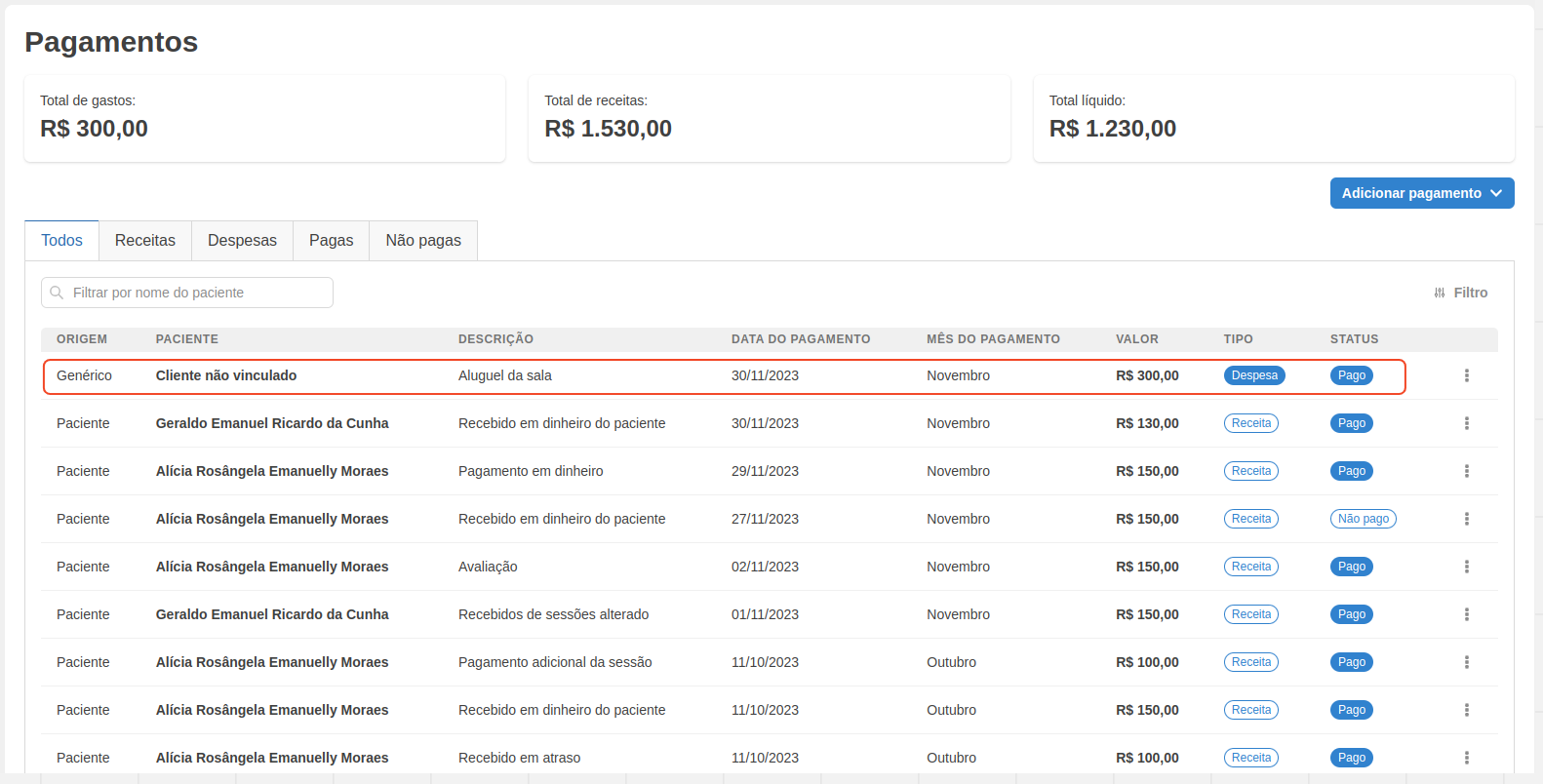Switch to the Receitas tab
Image resolution: width=1543 pixels, height=784 pixels.
145,240
